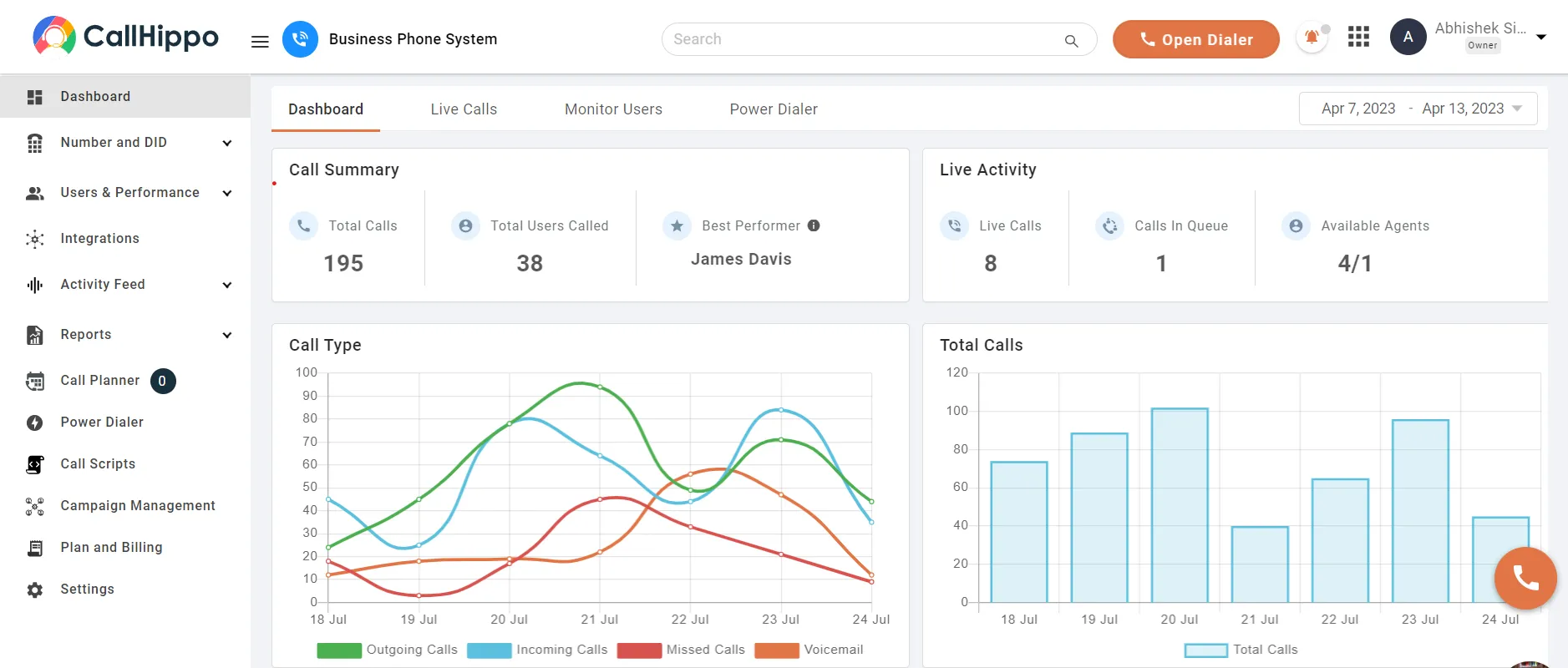Click the Power Dialer sidebar icon
This screenshot has width=1568, height=668.
(x=35, y=423)
